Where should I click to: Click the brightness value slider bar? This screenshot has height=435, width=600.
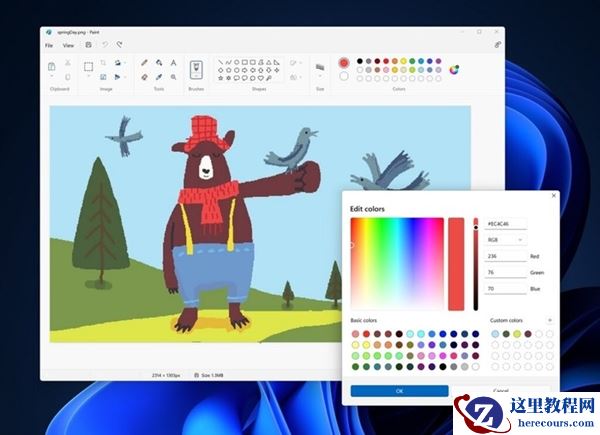tap(476, 264)
